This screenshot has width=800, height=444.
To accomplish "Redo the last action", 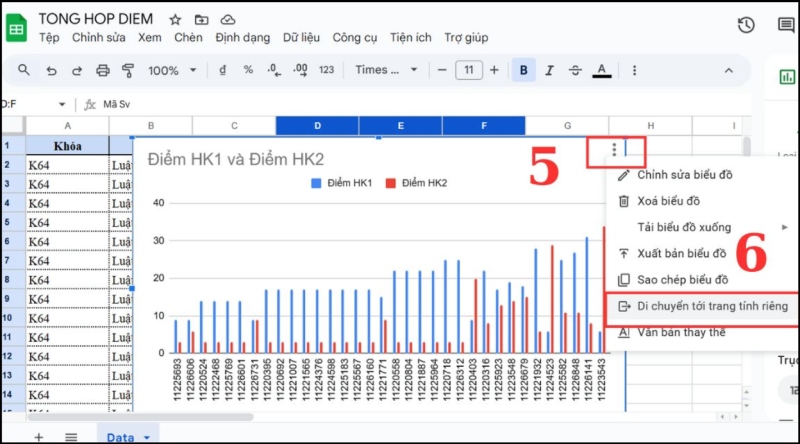I will (77, 70).
